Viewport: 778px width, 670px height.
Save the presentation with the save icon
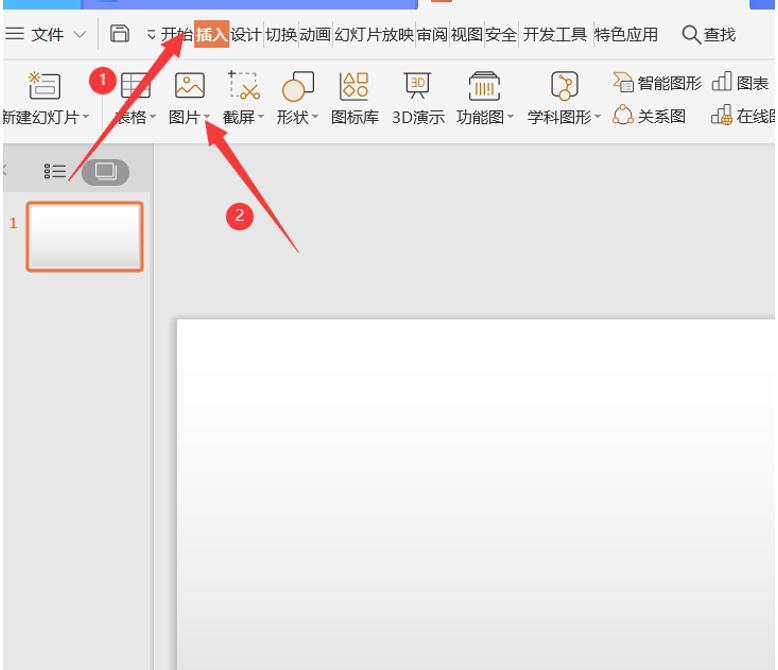(120, 34)
